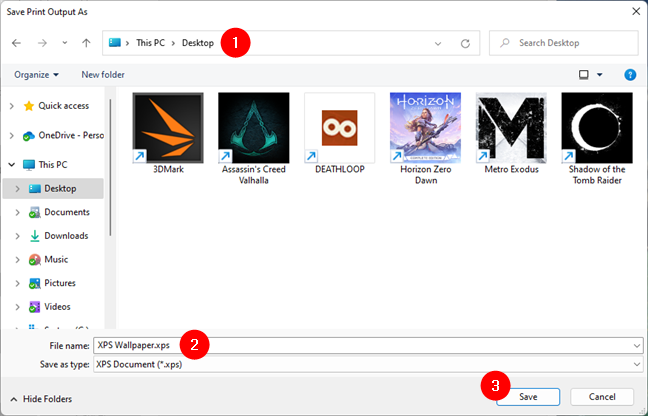Expand the Documents tree node
The height and width of the screenshot is (416, 648).
[17, 212]
